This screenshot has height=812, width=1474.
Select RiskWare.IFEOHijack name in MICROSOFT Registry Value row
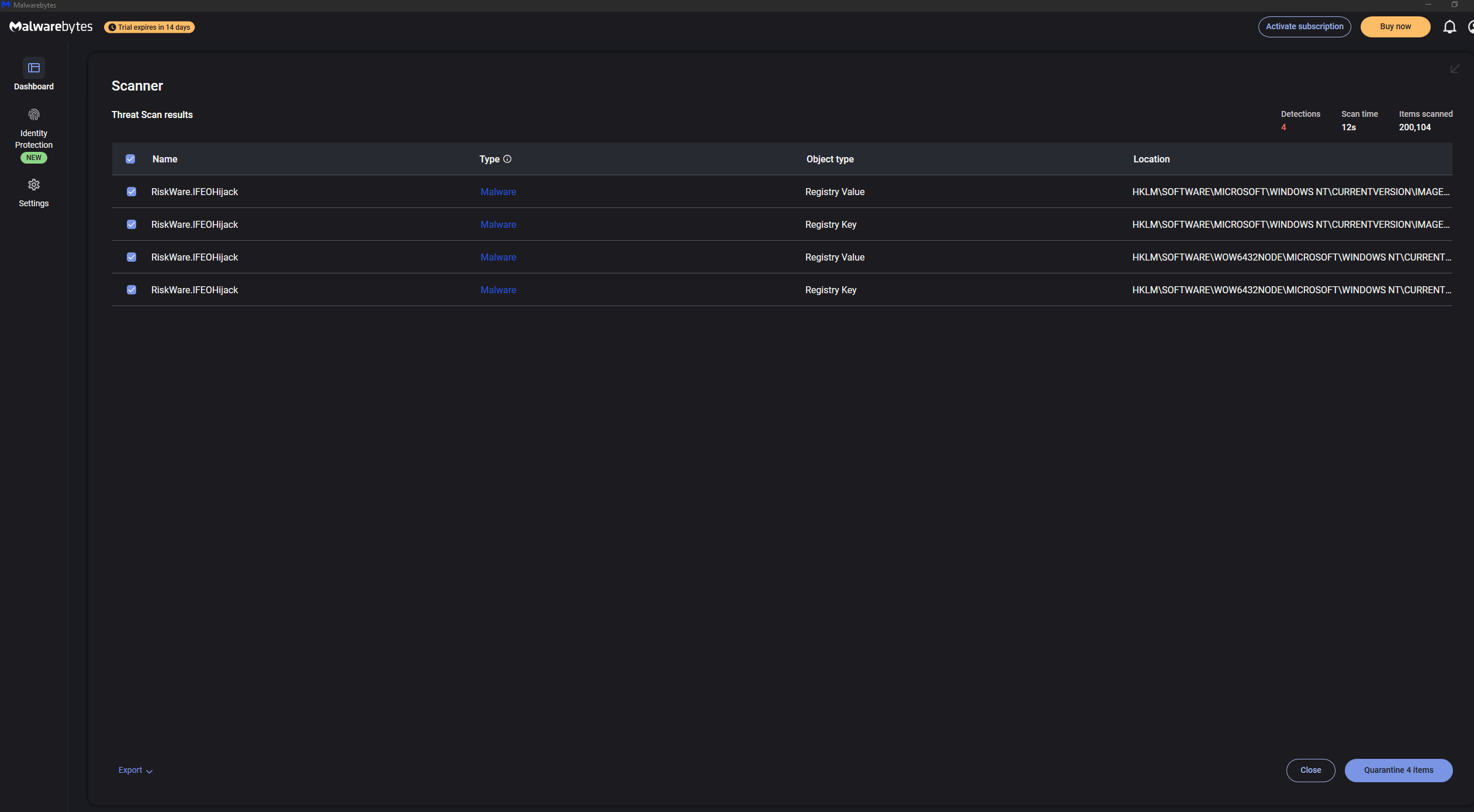(x=195, y=192)
